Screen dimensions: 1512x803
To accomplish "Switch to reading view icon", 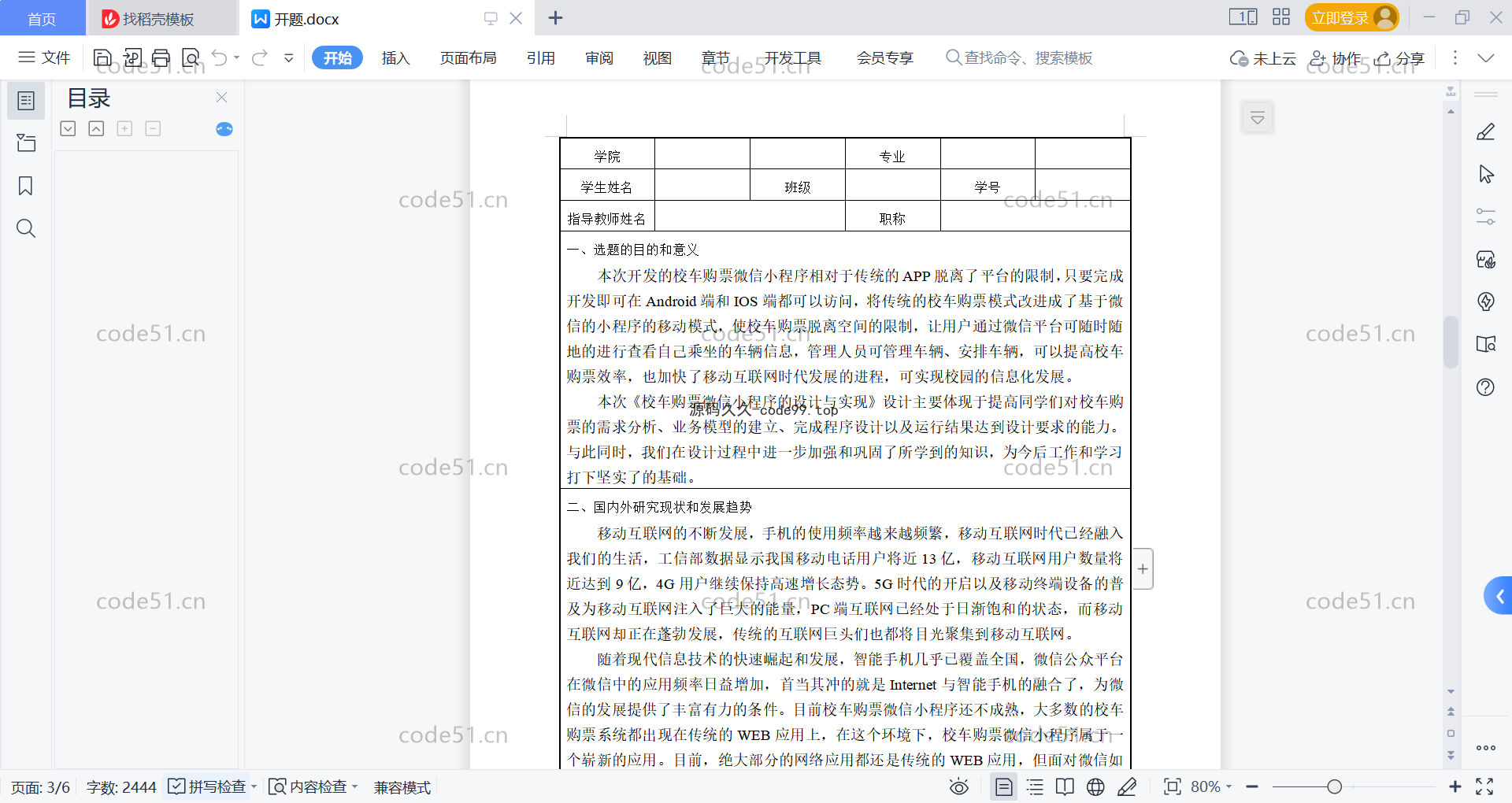I will [x=1065, y=786].
